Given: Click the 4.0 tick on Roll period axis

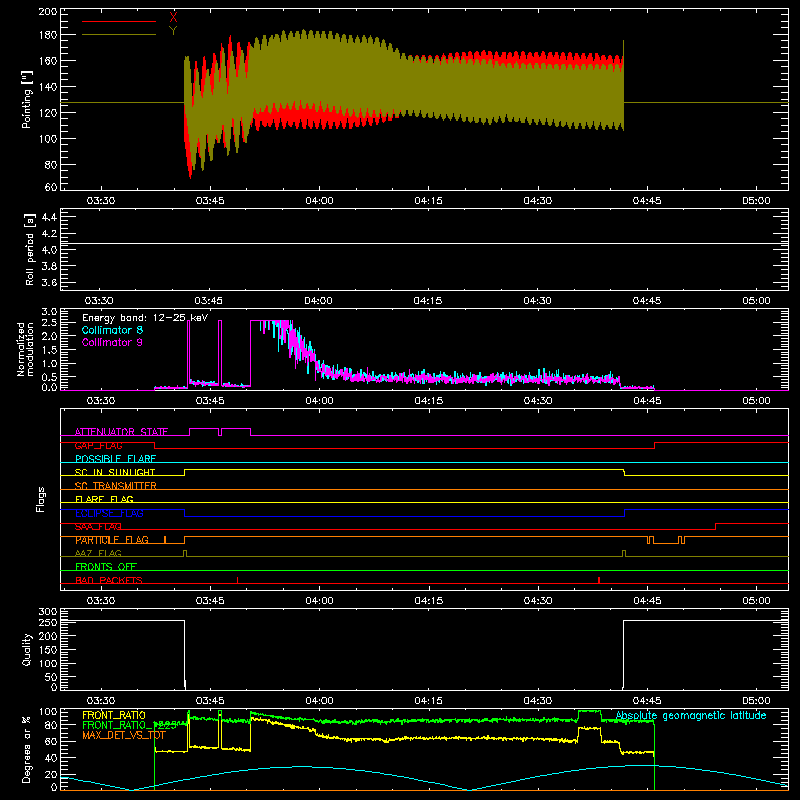Looking at the screenshot, I should pos(49,250).
